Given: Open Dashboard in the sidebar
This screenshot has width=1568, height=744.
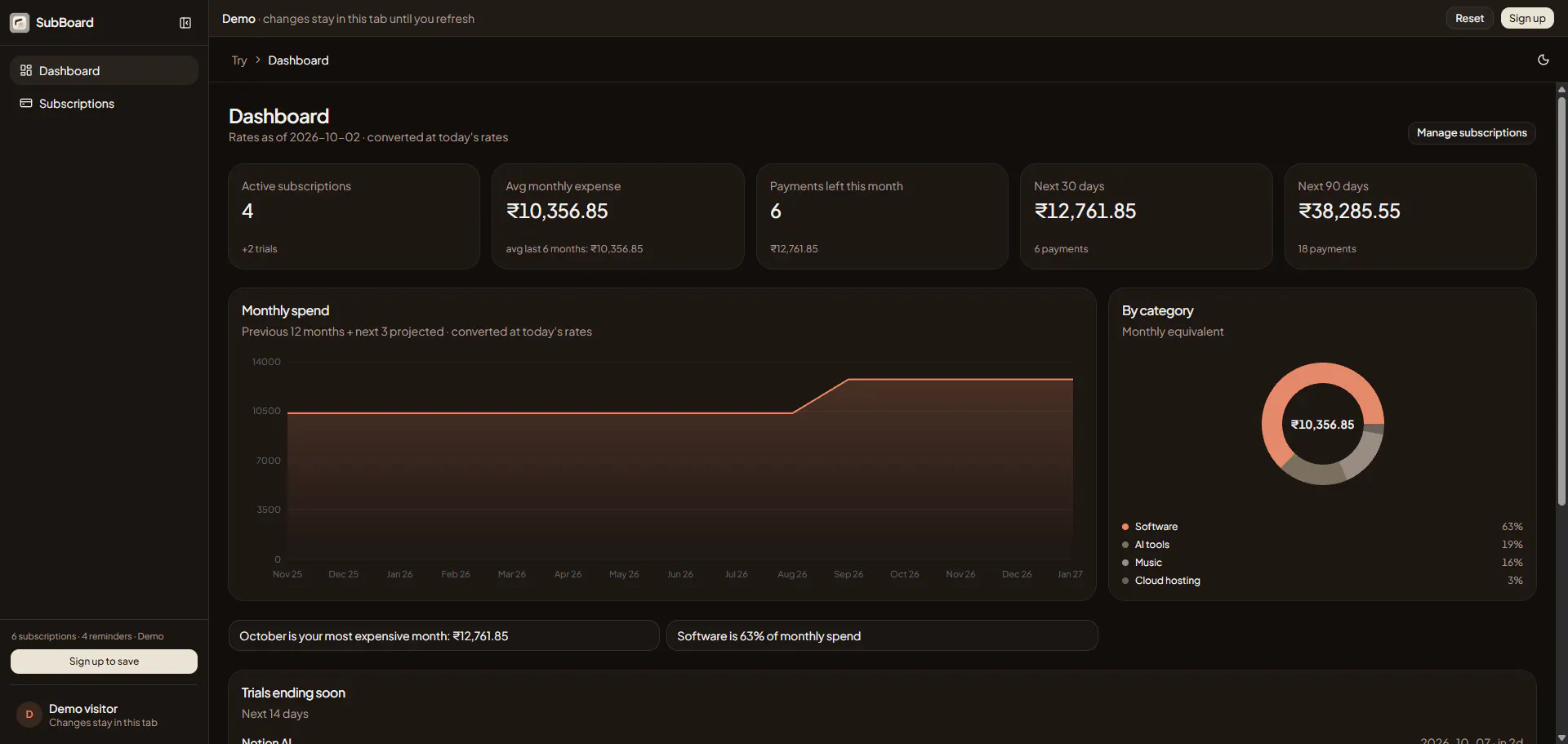Looking at the screenshot, I should (x=104, y=71).
